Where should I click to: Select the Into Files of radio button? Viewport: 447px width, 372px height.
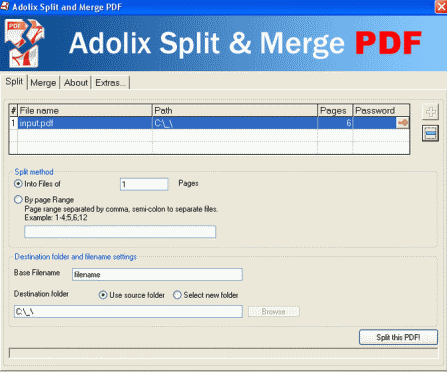[18, 184]
